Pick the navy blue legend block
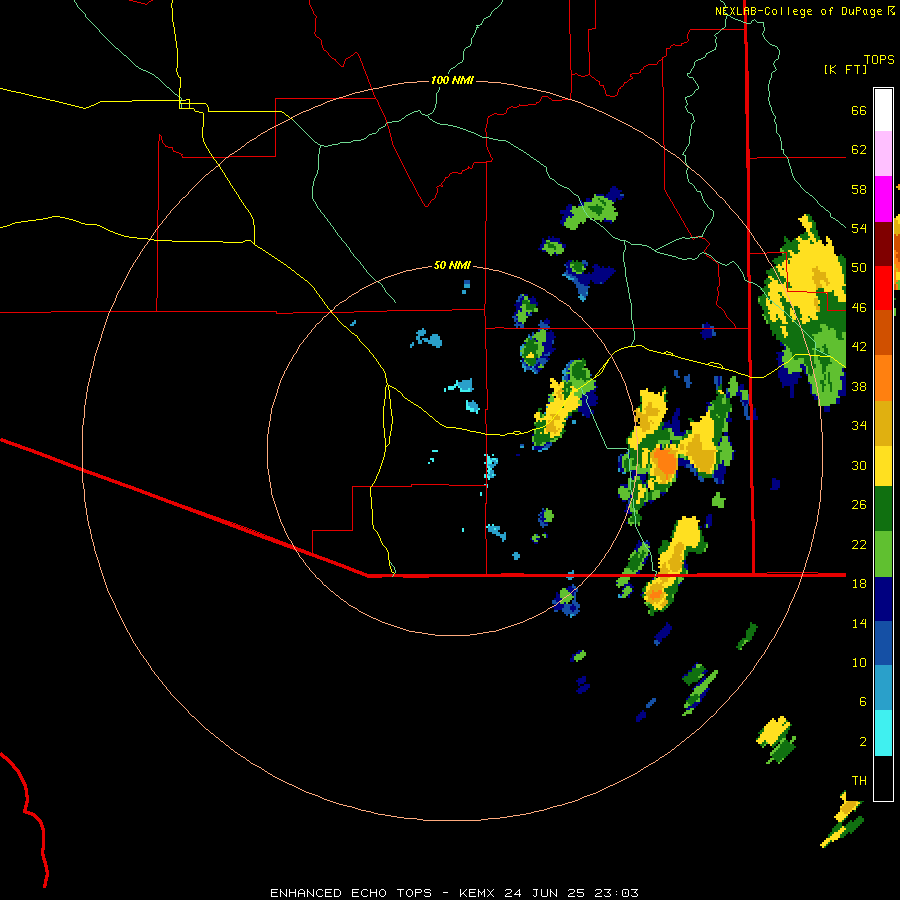This screenshot has width=900, height=900. pyautogui.click(x=883, y=599)
